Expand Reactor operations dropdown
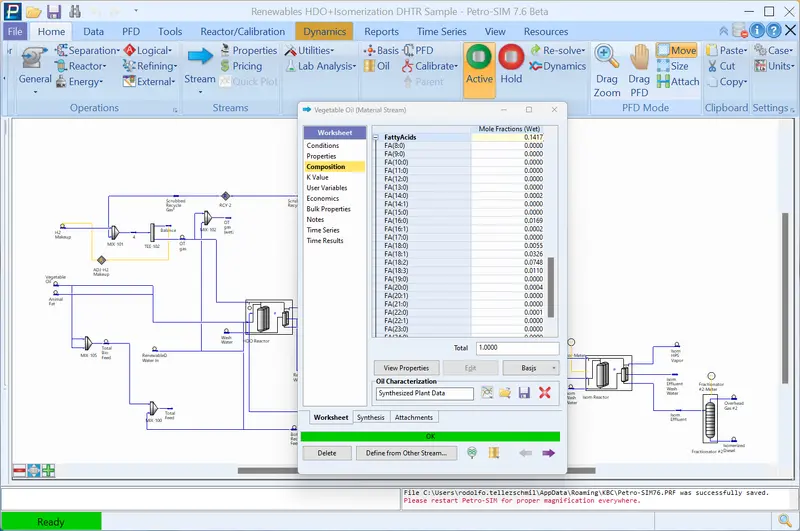800x531 pixels. click(x=81, y=66)
